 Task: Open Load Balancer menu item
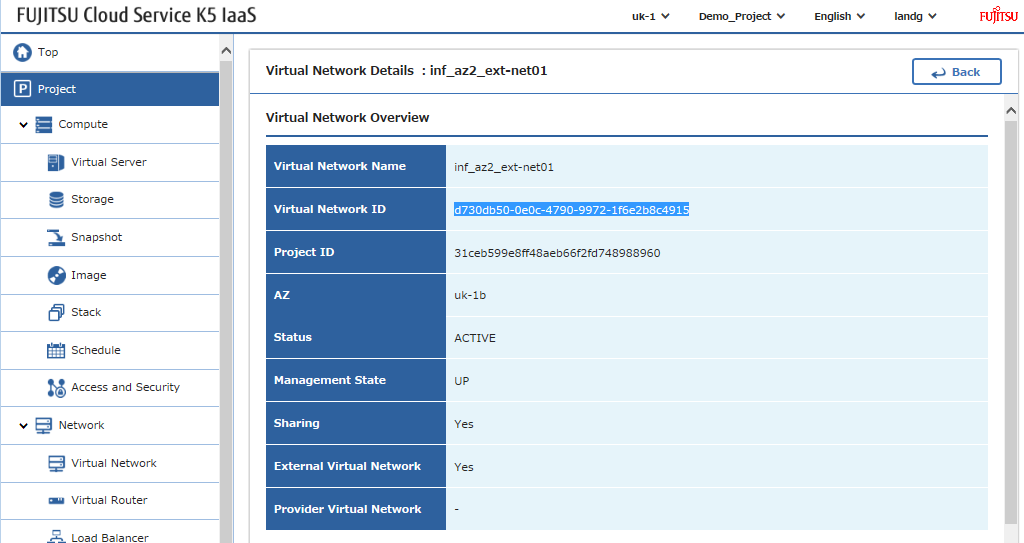tap(110, 532)
